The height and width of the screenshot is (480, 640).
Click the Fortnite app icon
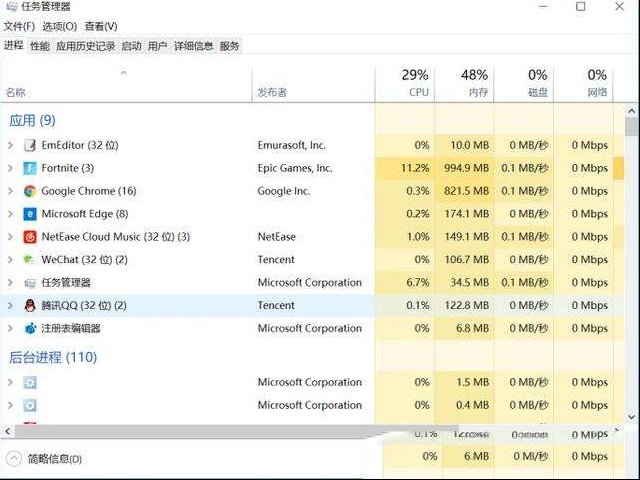click(30, 168)
